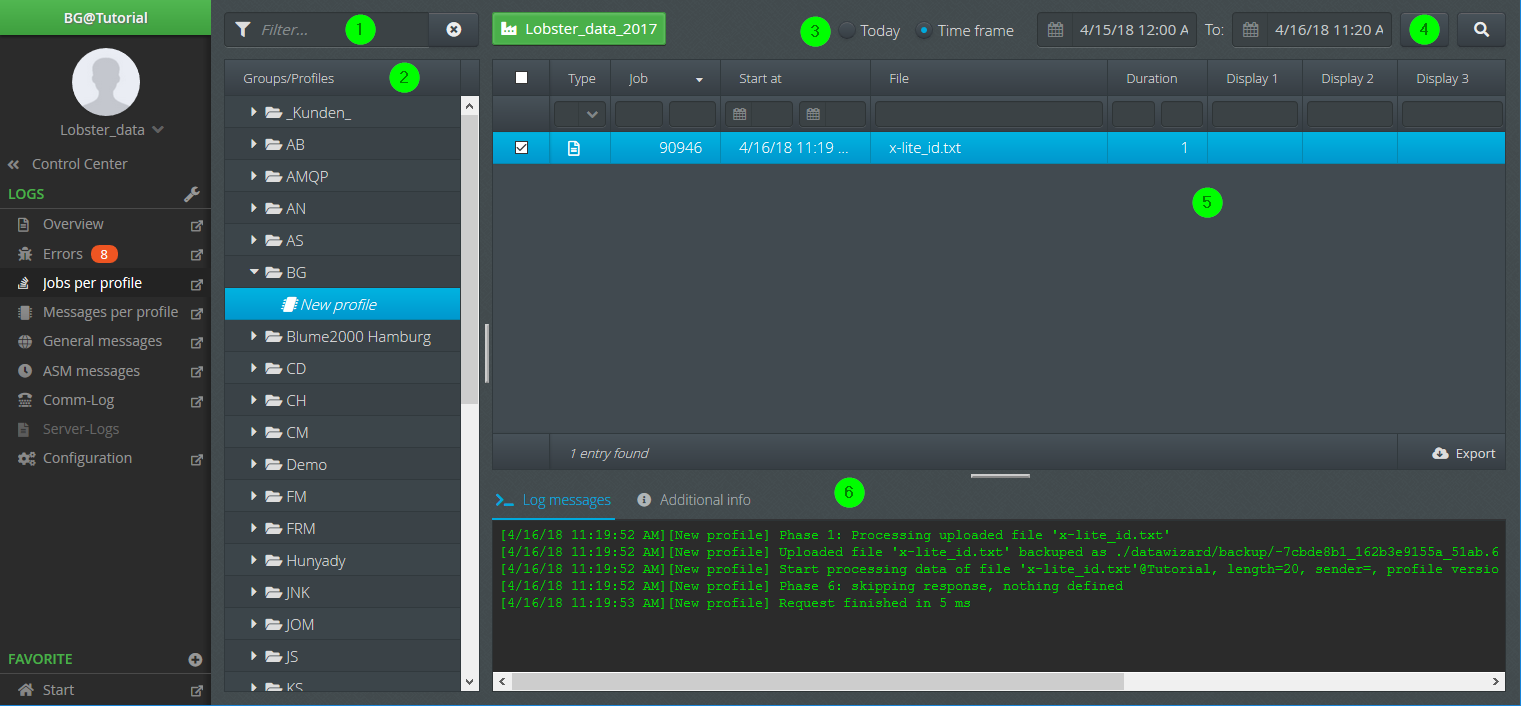Open Errors in new window icon
The height and width of the screenshot is (706, 1521).
tap(197, 254)
